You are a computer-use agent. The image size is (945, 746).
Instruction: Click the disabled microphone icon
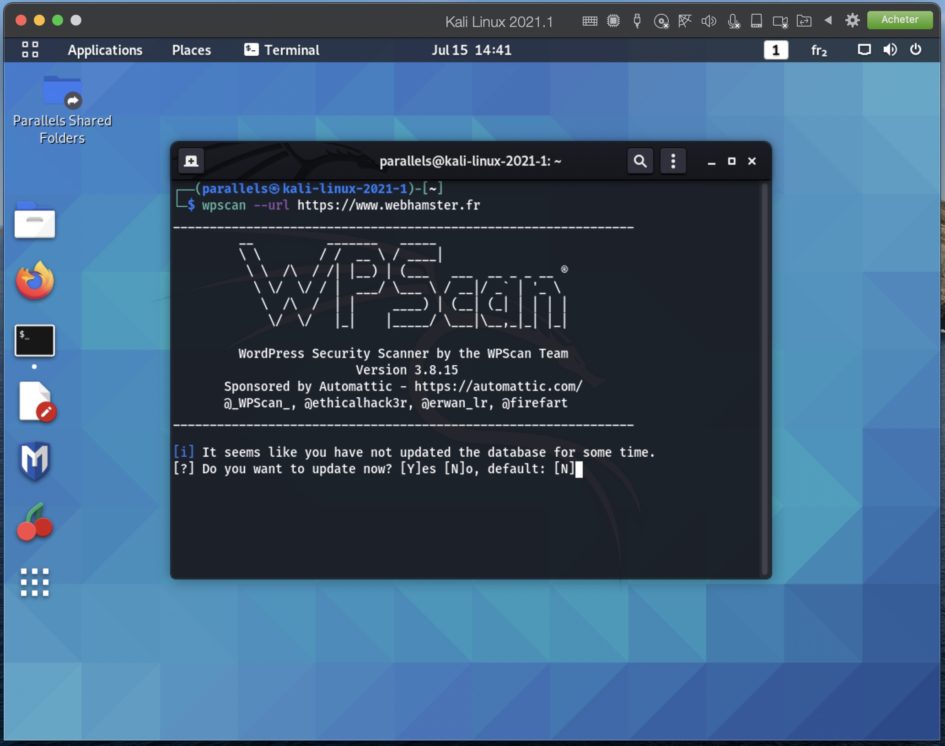pos(733,21)
